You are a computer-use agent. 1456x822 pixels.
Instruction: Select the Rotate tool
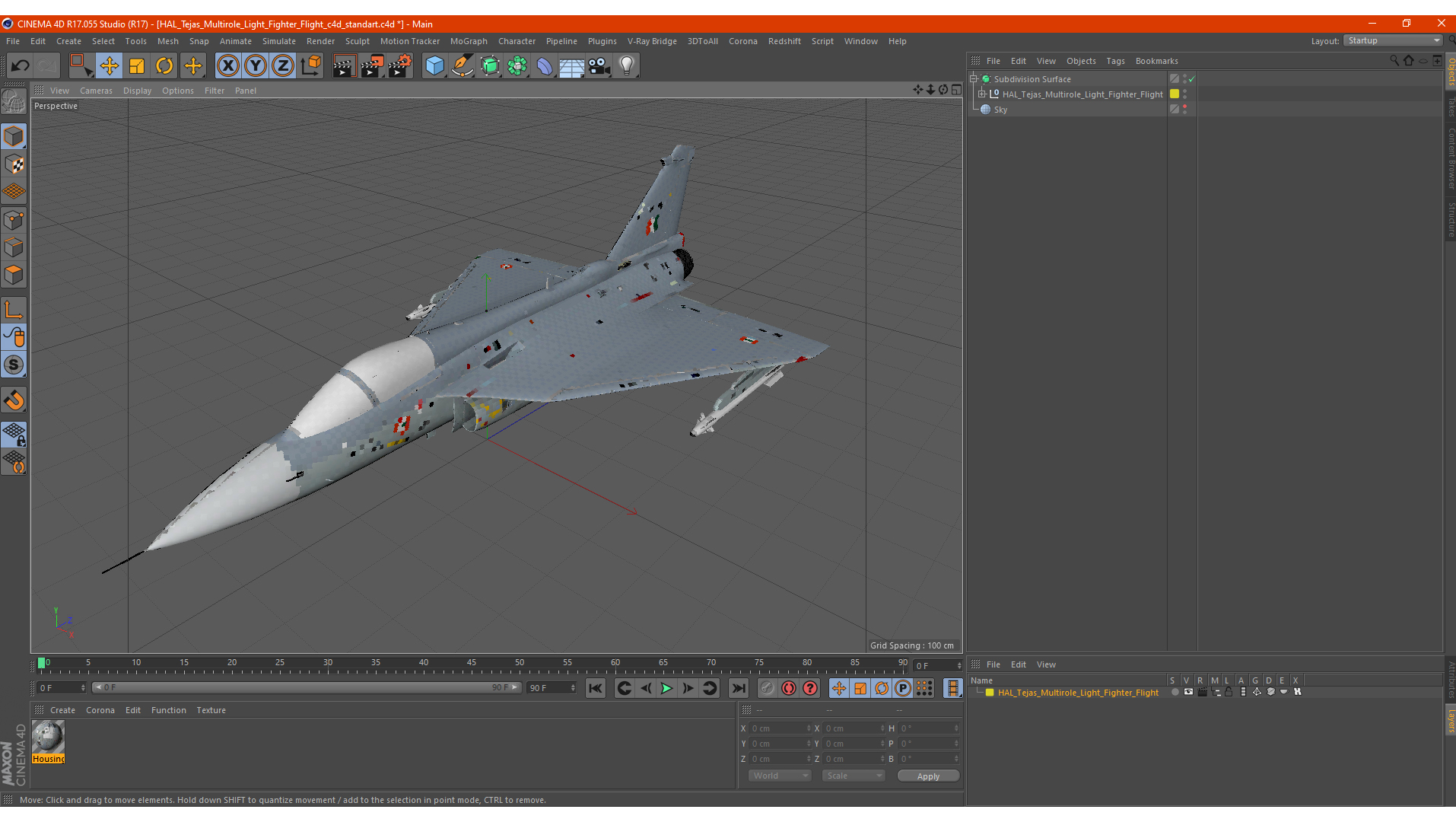click(x=164, y=66)
